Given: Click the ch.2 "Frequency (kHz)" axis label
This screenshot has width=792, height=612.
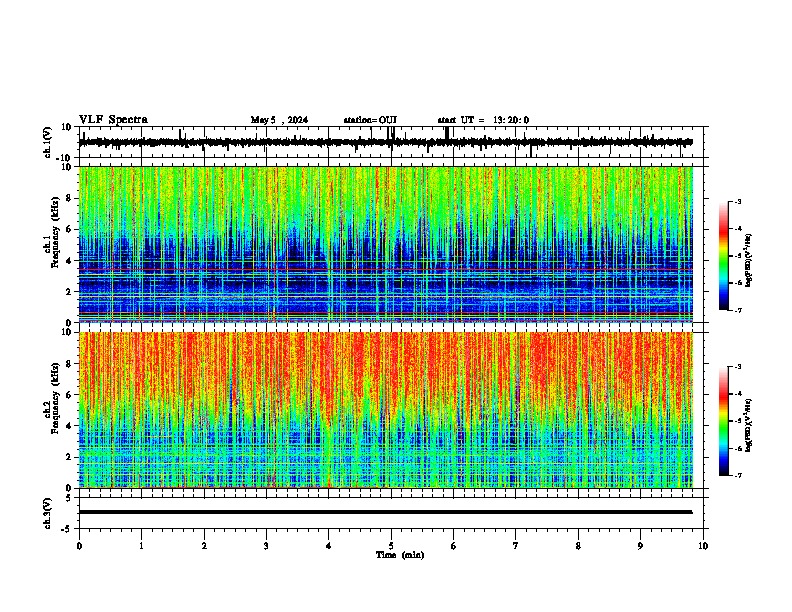Looking at the screenshot, I should click(x=55, y=398).
